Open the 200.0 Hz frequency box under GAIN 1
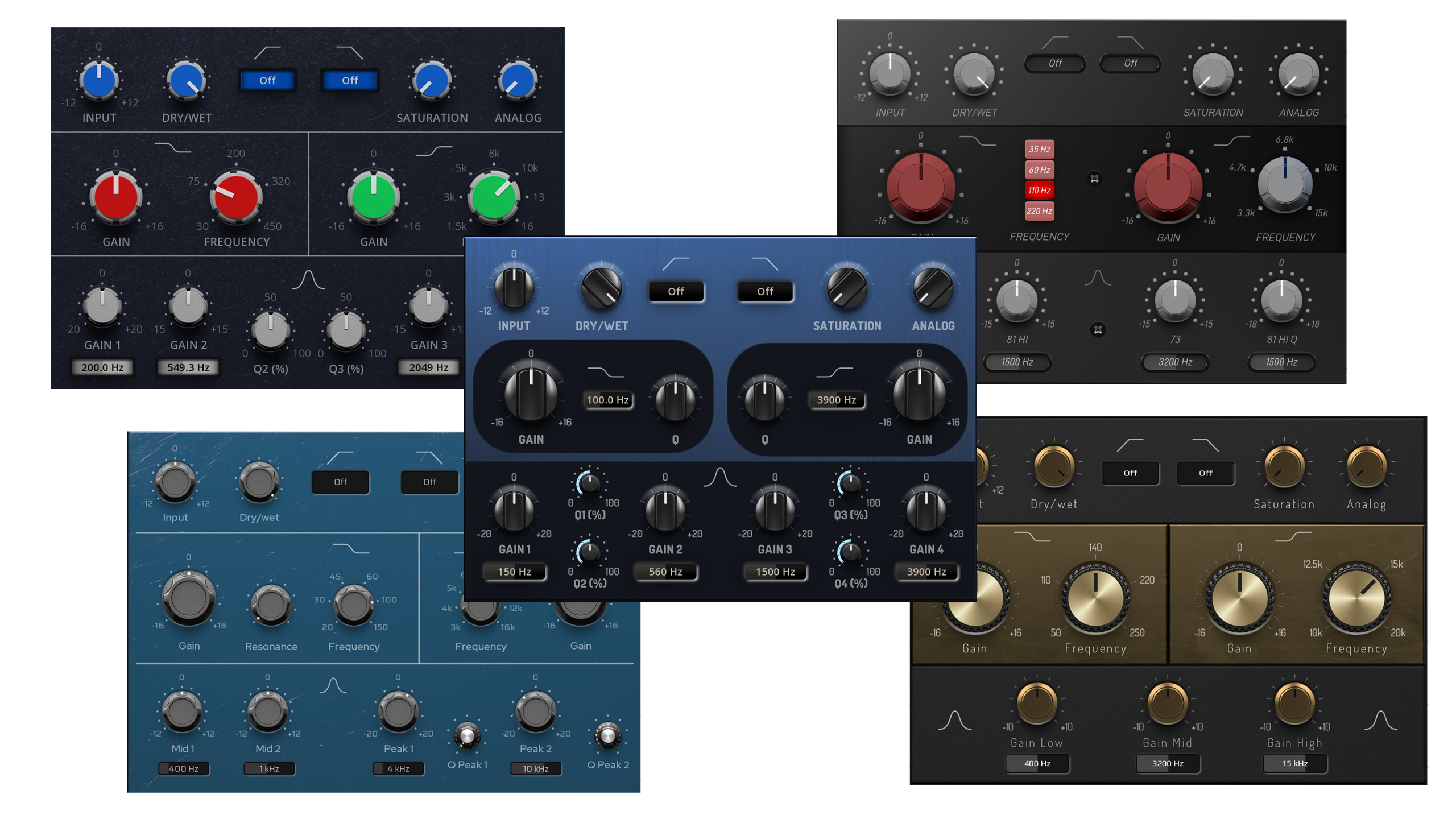 click(102, 367)
